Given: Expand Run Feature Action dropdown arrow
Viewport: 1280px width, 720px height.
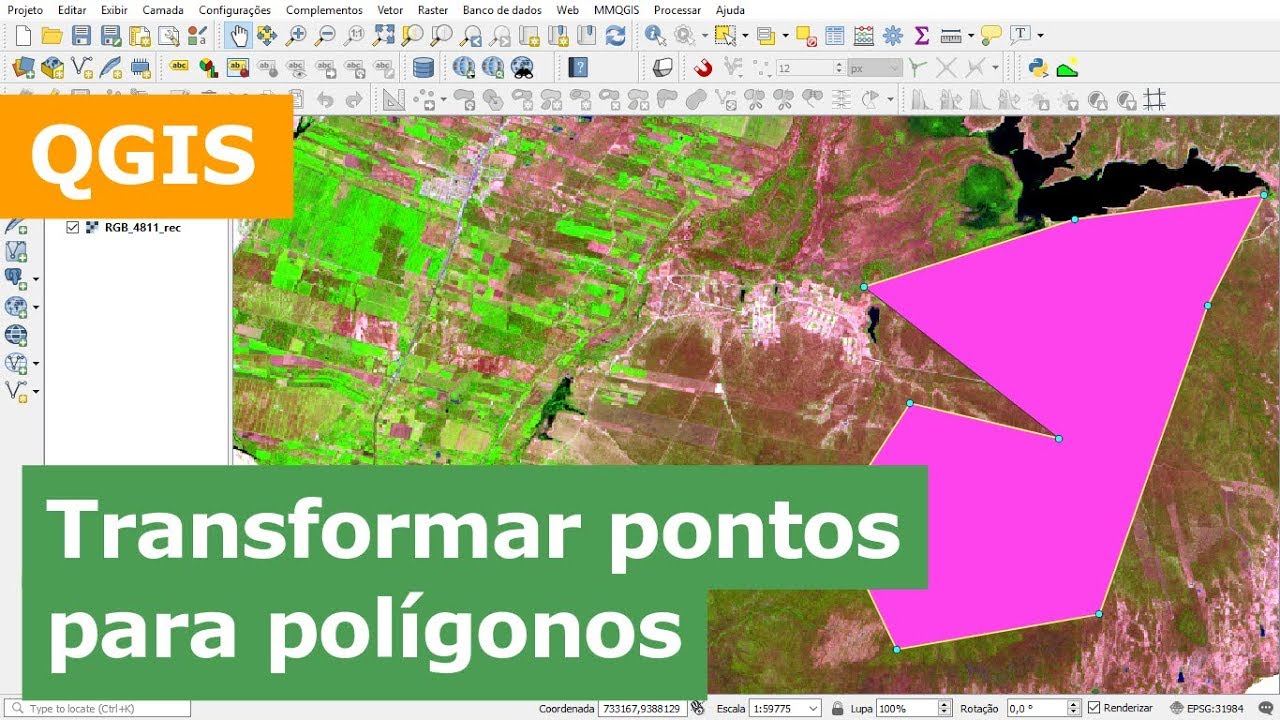Looking at the screenshot, I should click(x=705, y=36).
